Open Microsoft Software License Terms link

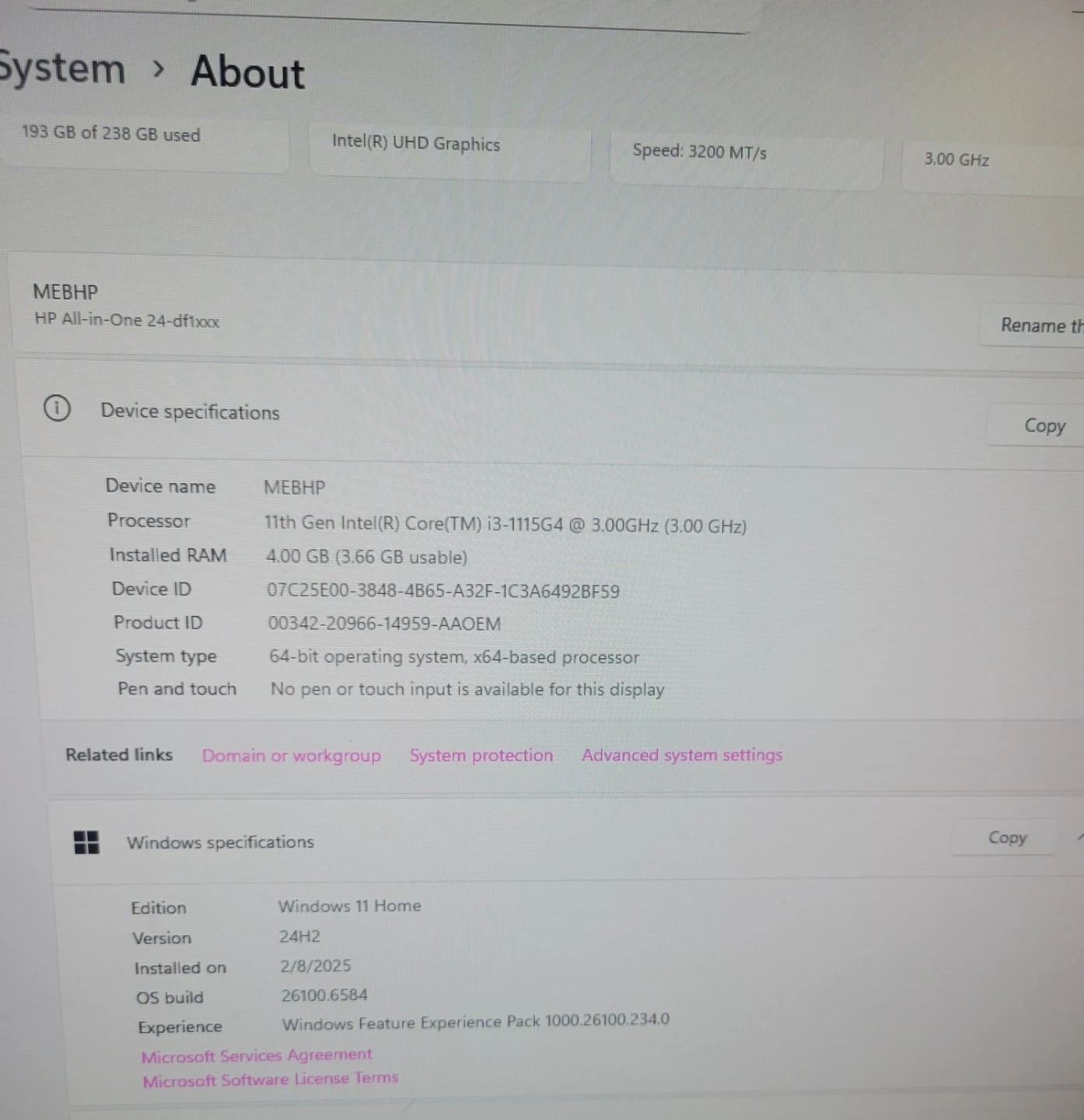[x=270, y=1080]
